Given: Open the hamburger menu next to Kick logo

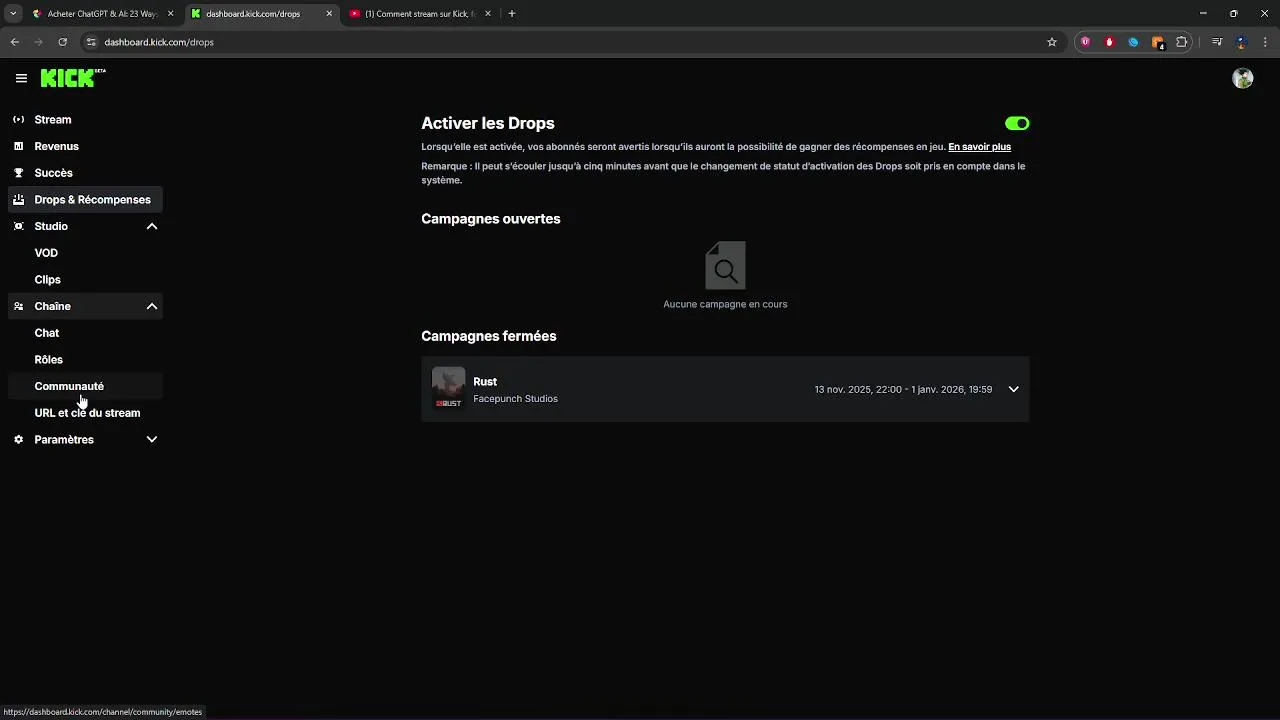Looking at the screenshot, I should click(21, 78).
